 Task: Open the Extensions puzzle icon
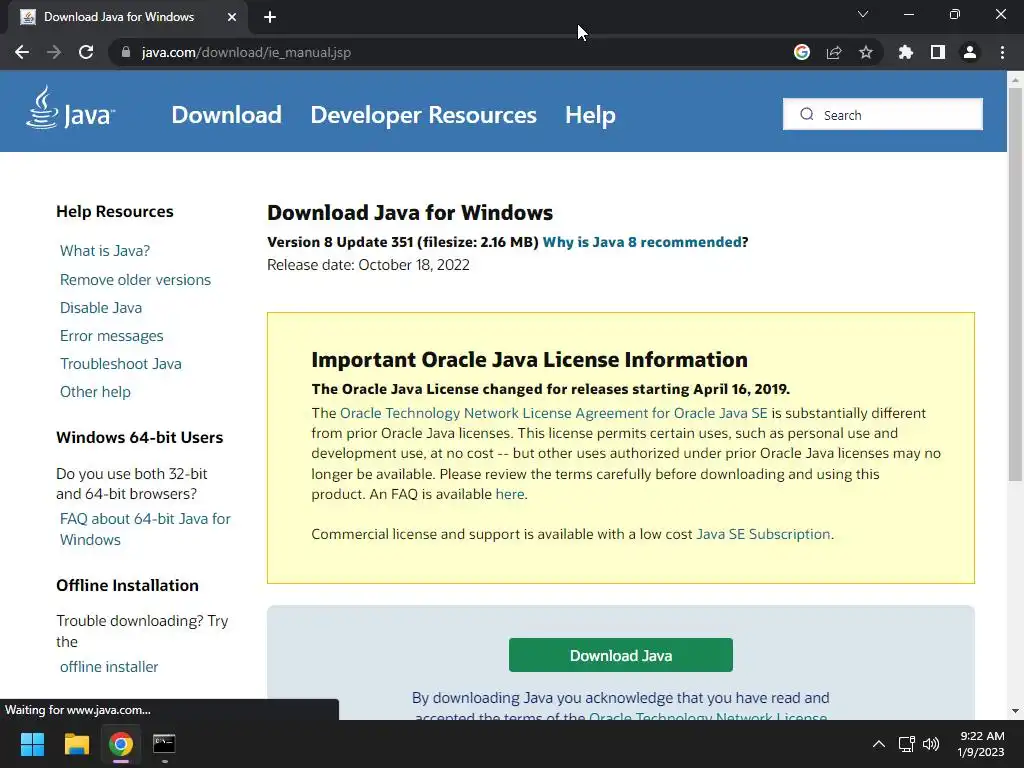[905, 52]
